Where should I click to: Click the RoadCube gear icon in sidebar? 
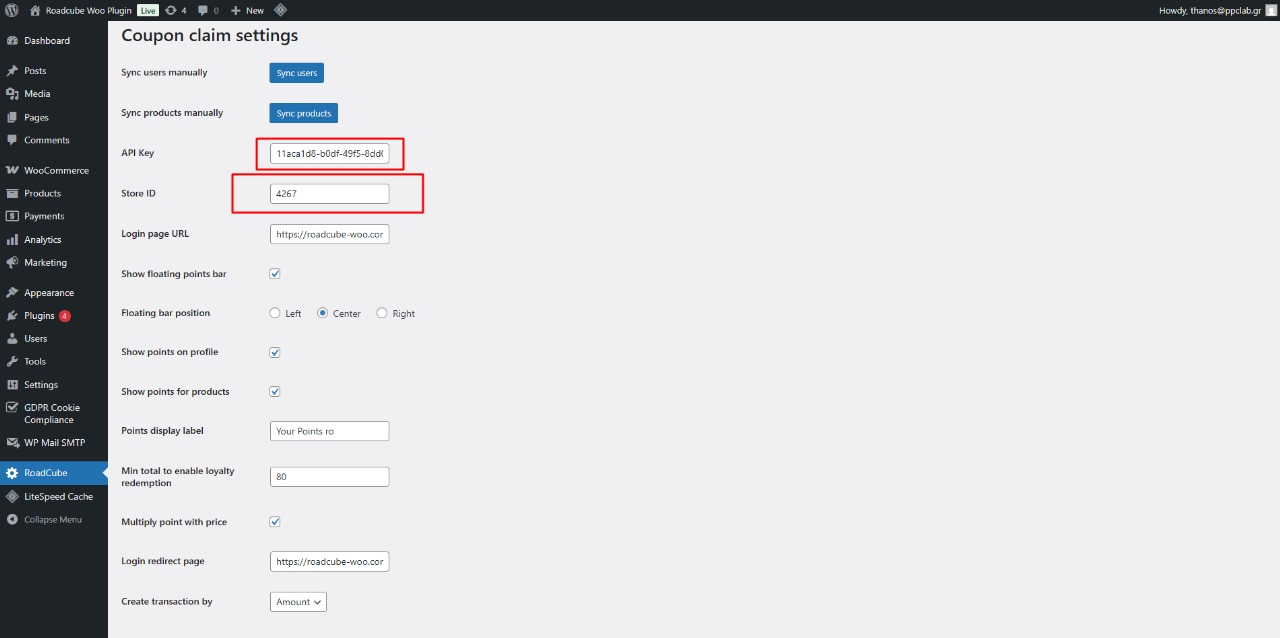coord(12,473)
